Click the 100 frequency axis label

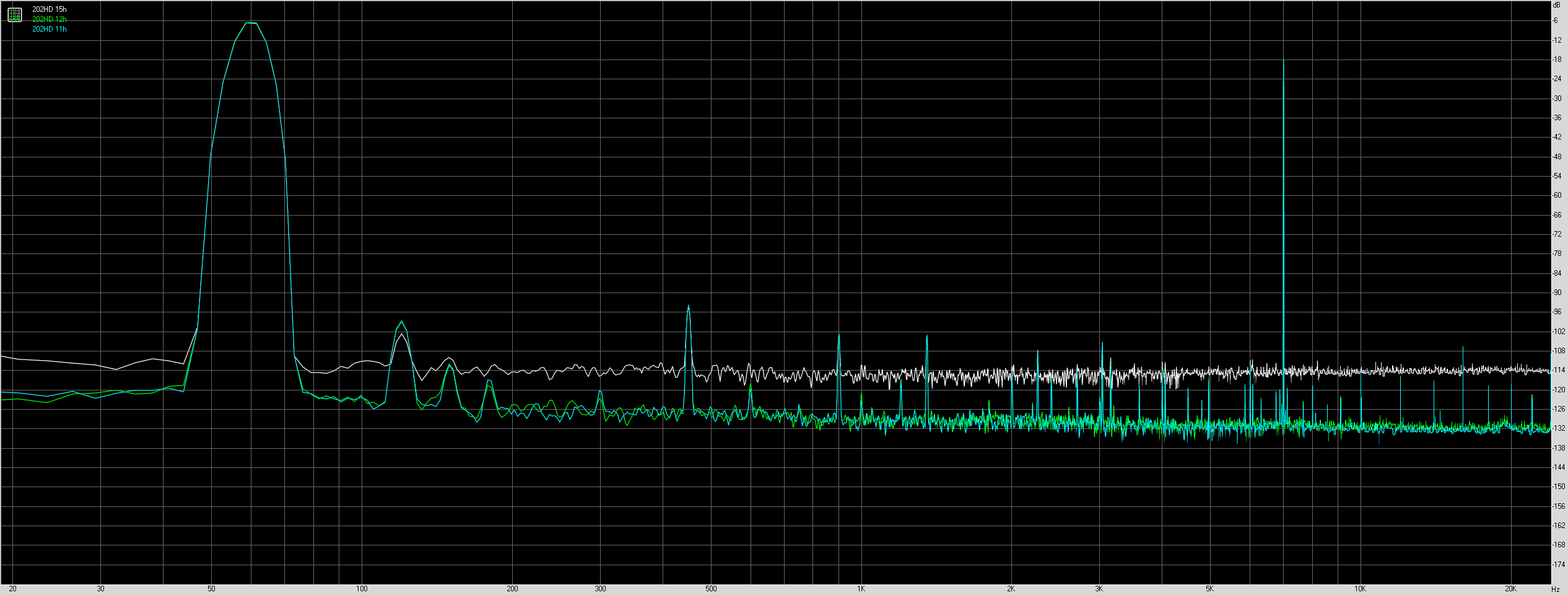pyautogui.click(x=361, y=589)
